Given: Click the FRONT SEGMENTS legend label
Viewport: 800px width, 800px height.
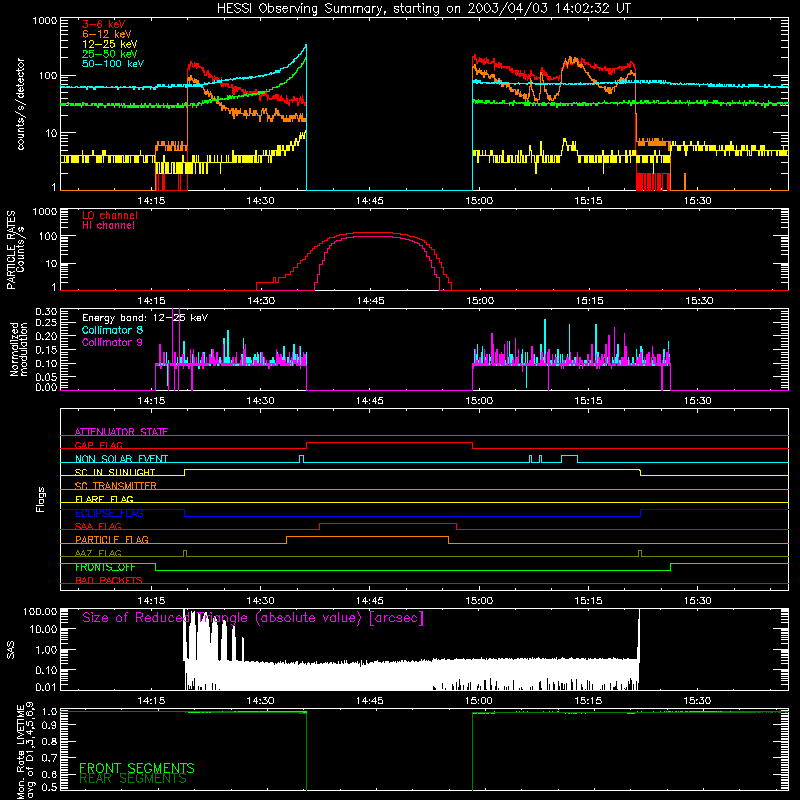Looking at the screenshot, I should click(137, 768).
